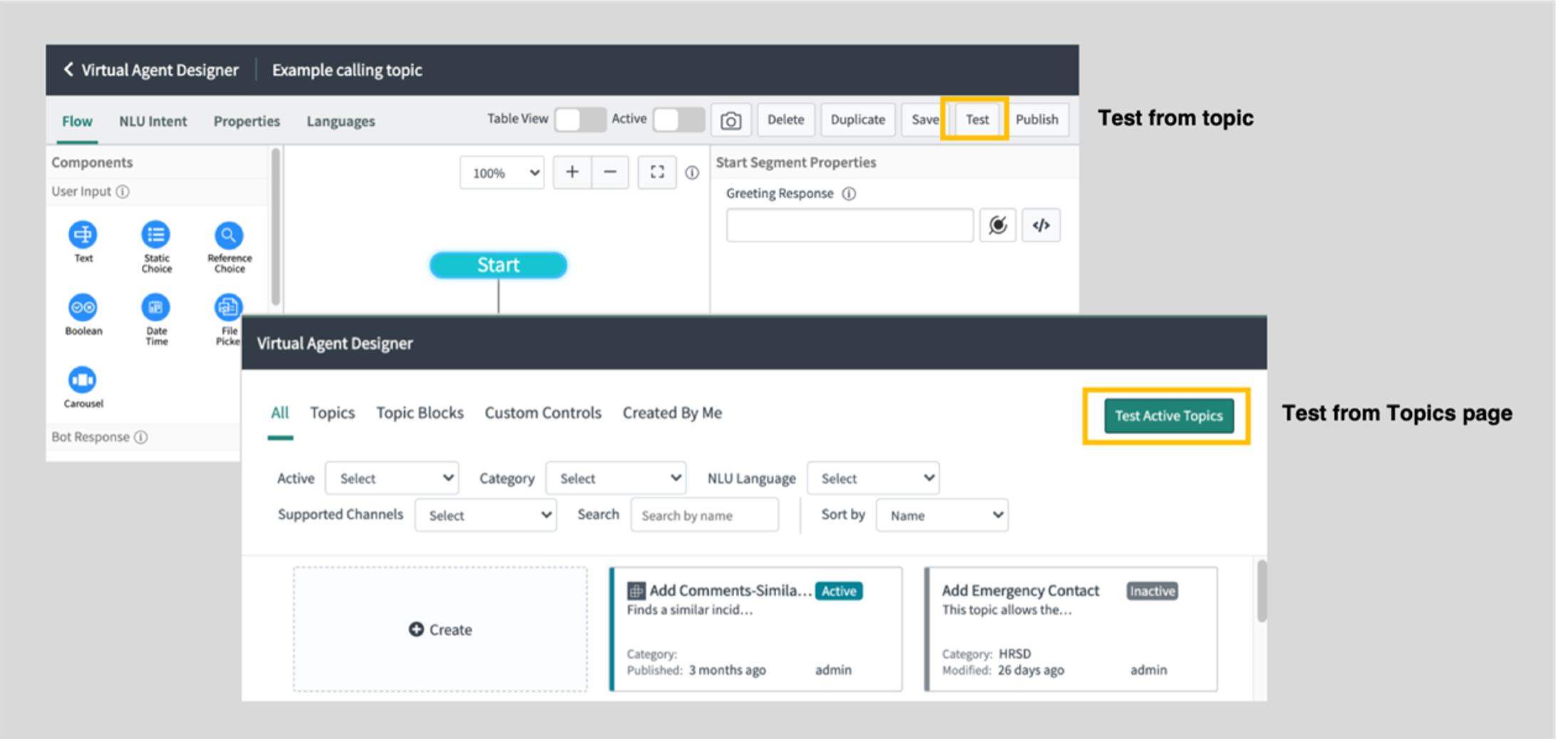
Task: Switch to the Flow tab
Action: pyautogui.click(x=77, y=121)
